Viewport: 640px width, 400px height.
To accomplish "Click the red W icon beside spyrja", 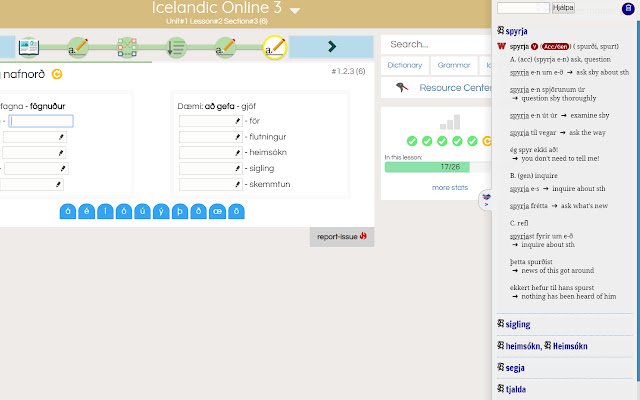I will tap(502, 46).
